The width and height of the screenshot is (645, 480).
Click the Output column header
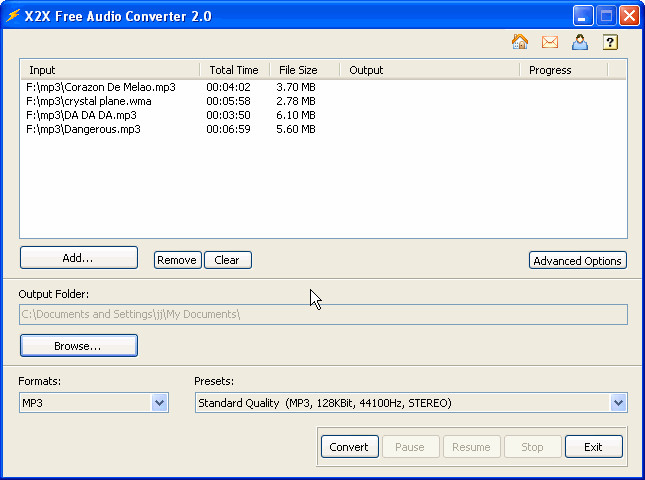click(x=430, y=70)
